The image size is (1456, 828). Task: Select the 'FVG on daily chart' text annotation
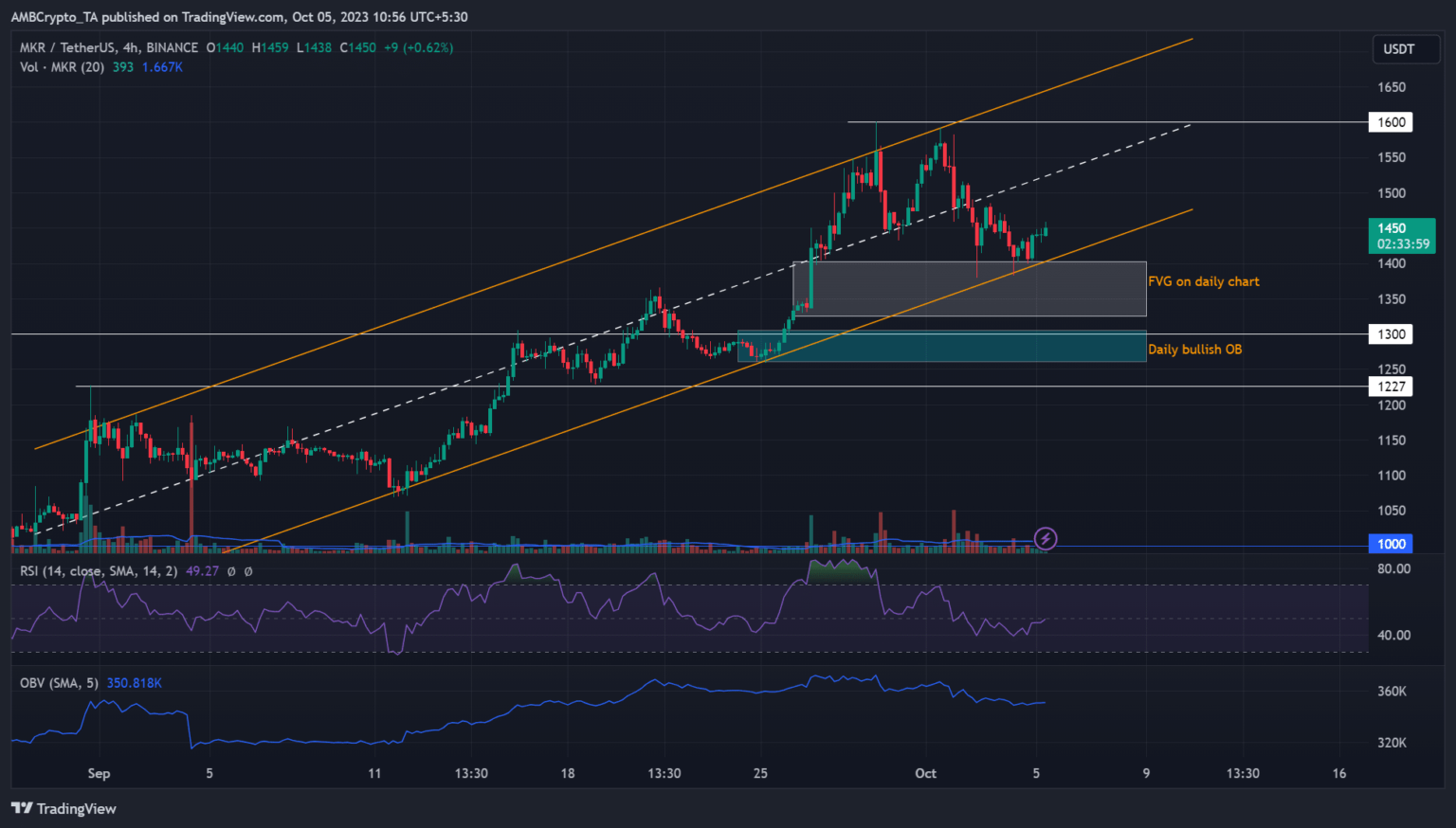pos(1203,281)
